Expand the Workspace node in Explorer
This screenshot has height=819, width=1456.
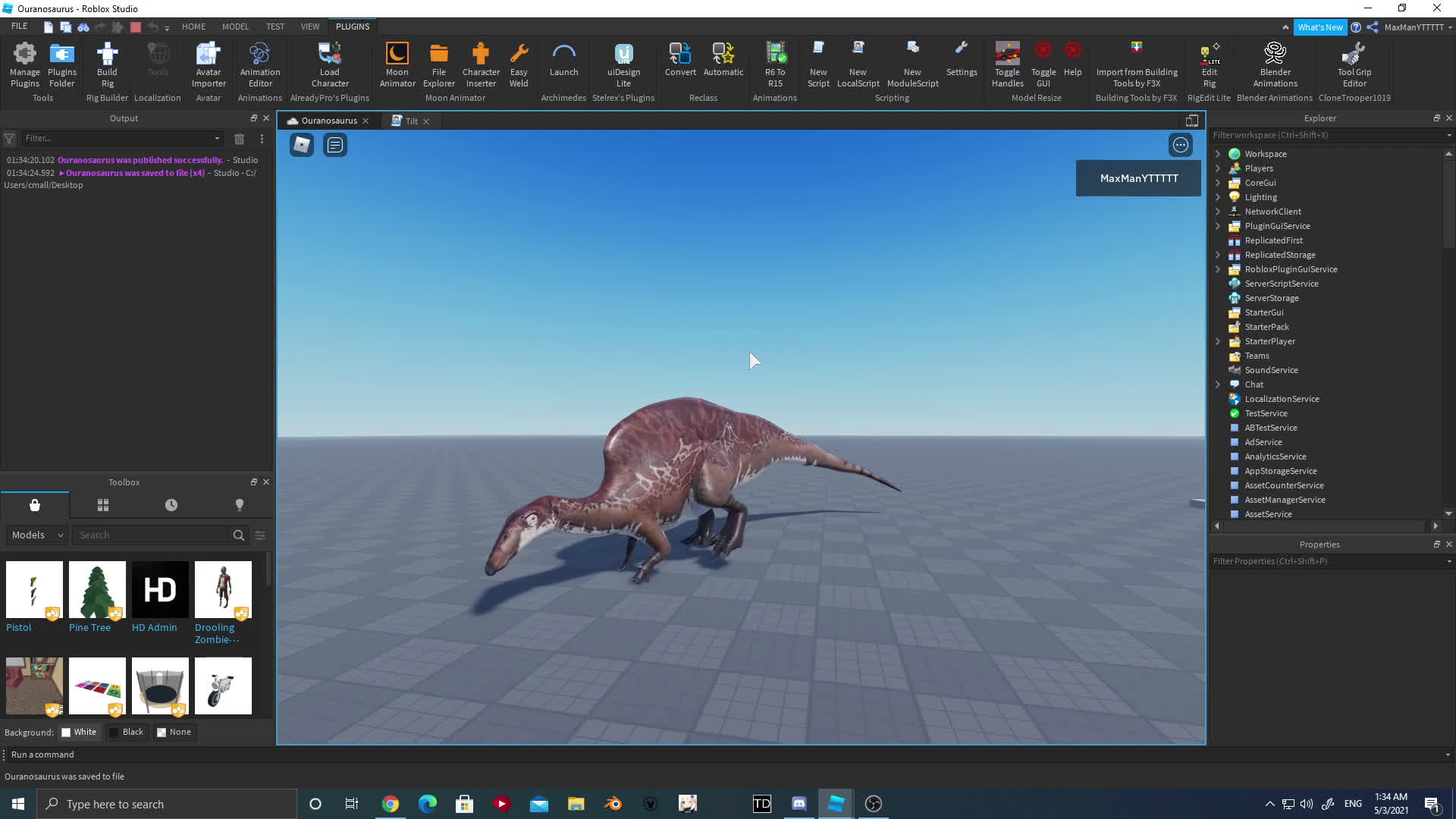click(x=1218, y=153)
